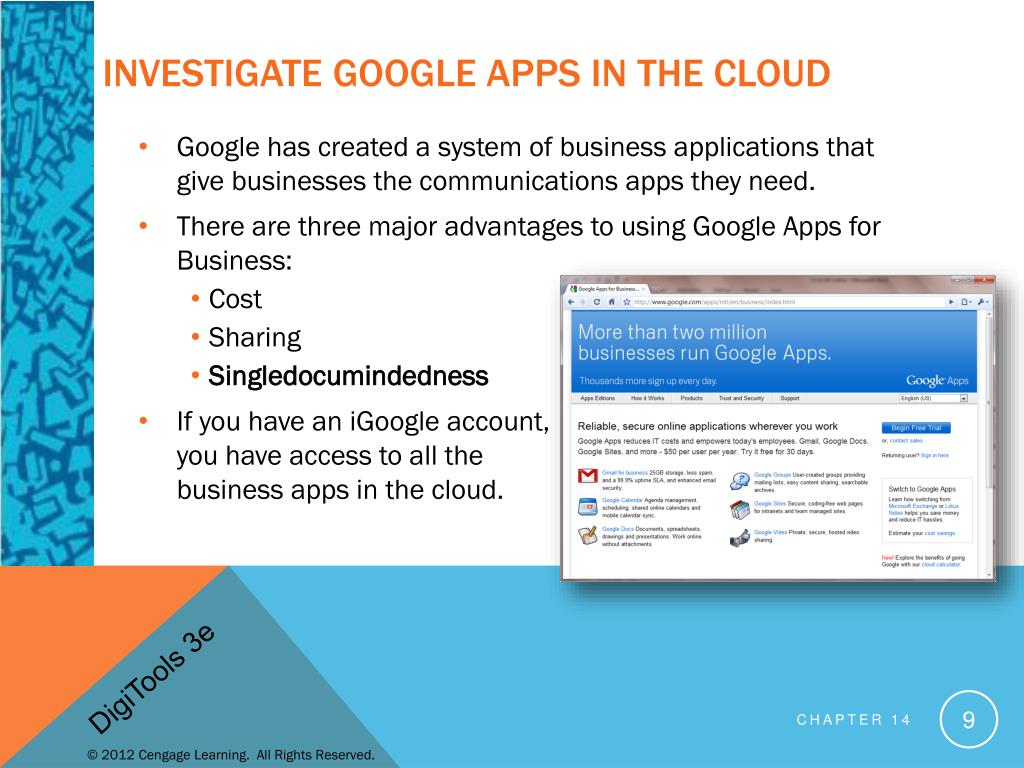This screenshot has height=768, width=1024.
Task: Click the Google Docs icon
Action: tap(588, 536)
